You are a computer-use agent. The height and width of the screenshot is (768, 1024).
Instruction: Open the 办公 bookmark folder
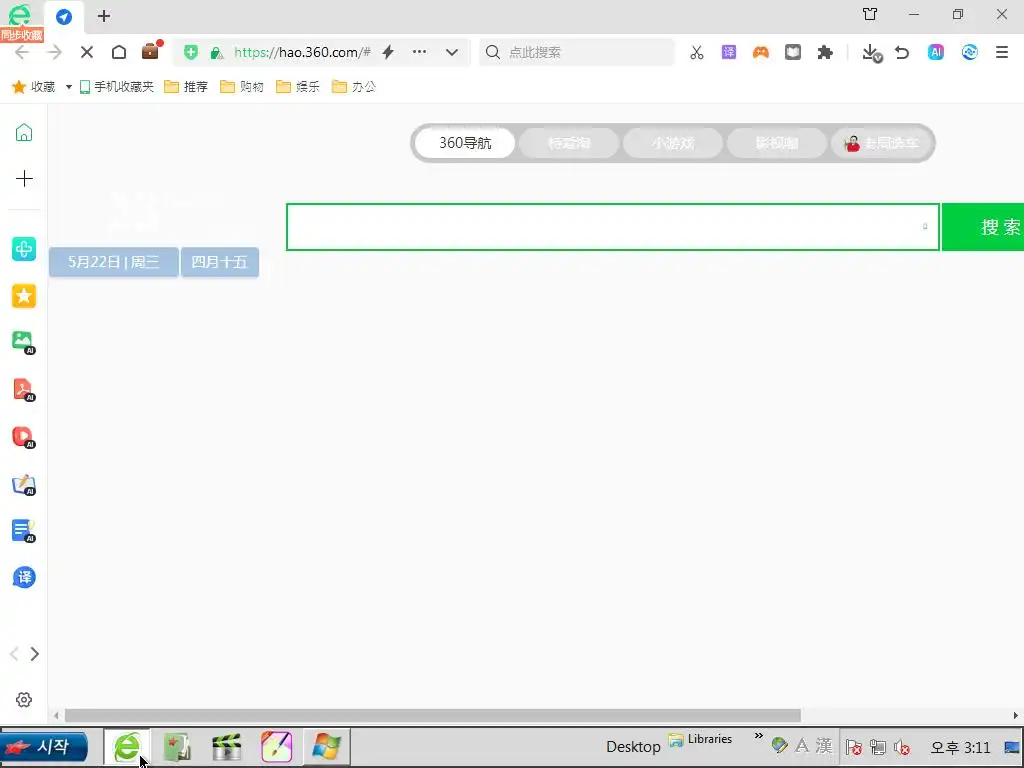pyautogui.click(x=354, y=87)
